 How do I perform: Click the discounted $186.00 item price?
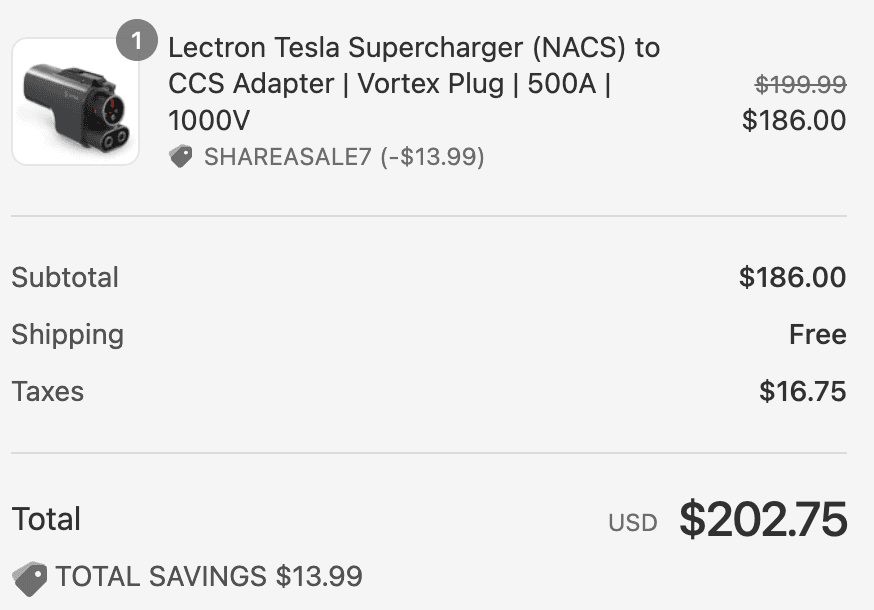794,121
